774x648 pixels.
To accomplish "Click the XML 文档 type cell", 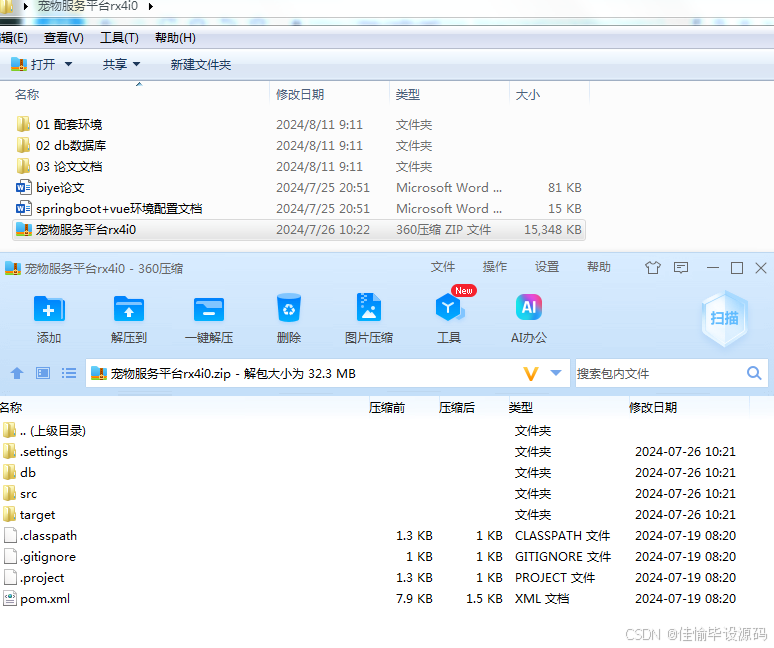I will click(x=542, y=599).
